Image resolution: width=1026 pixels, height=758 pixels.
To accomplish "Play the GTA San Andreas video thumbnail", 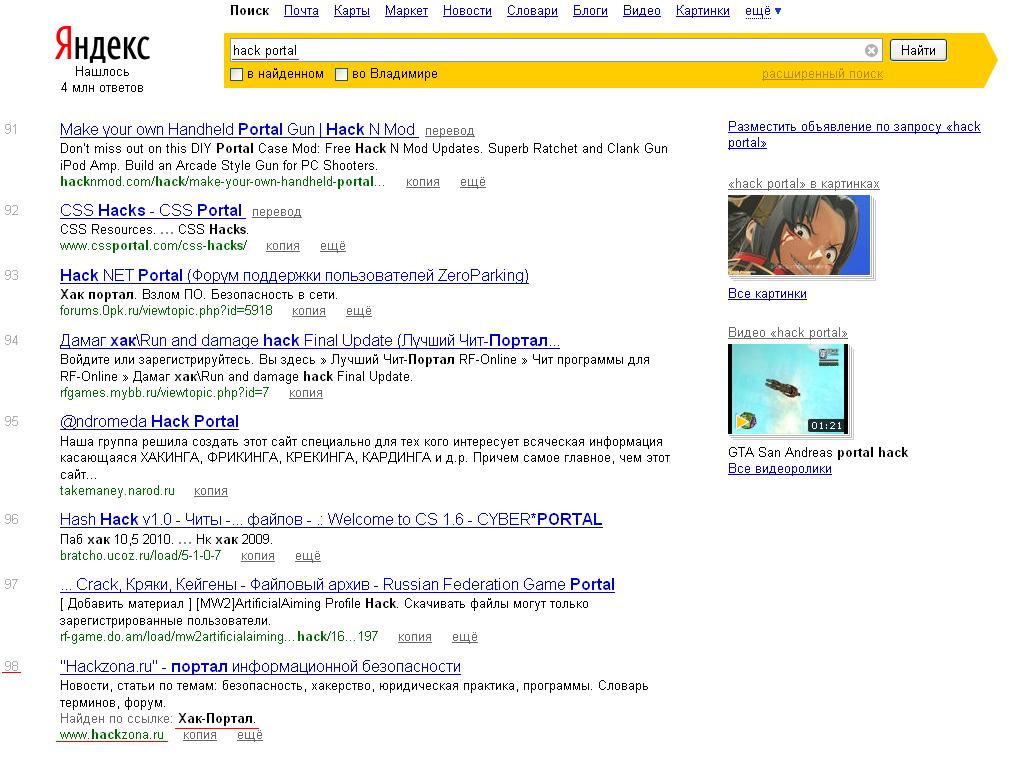I will tap(788, 389).
